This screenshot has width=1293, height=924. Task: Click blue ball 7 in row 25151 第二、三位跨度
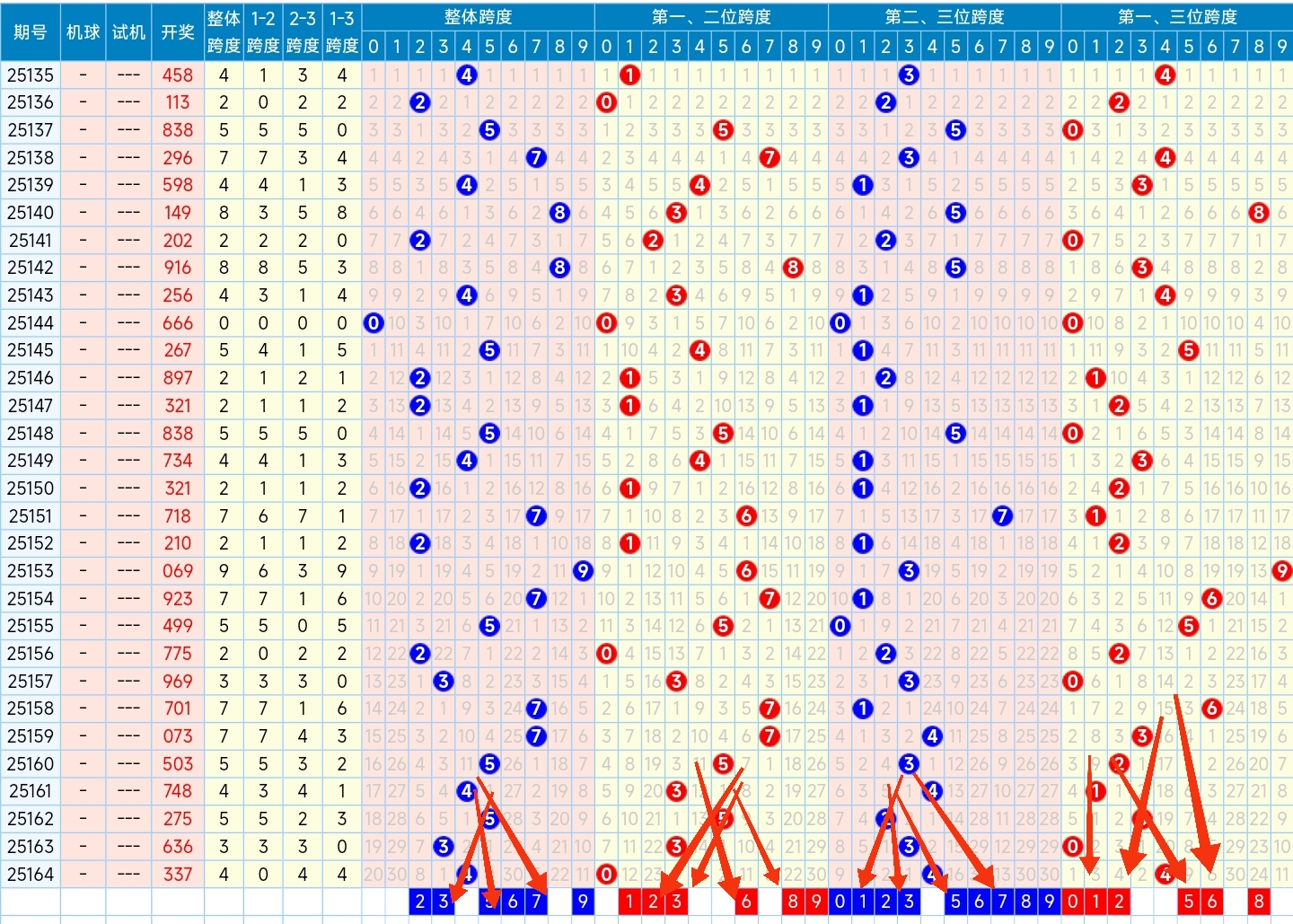[1002, 516]
